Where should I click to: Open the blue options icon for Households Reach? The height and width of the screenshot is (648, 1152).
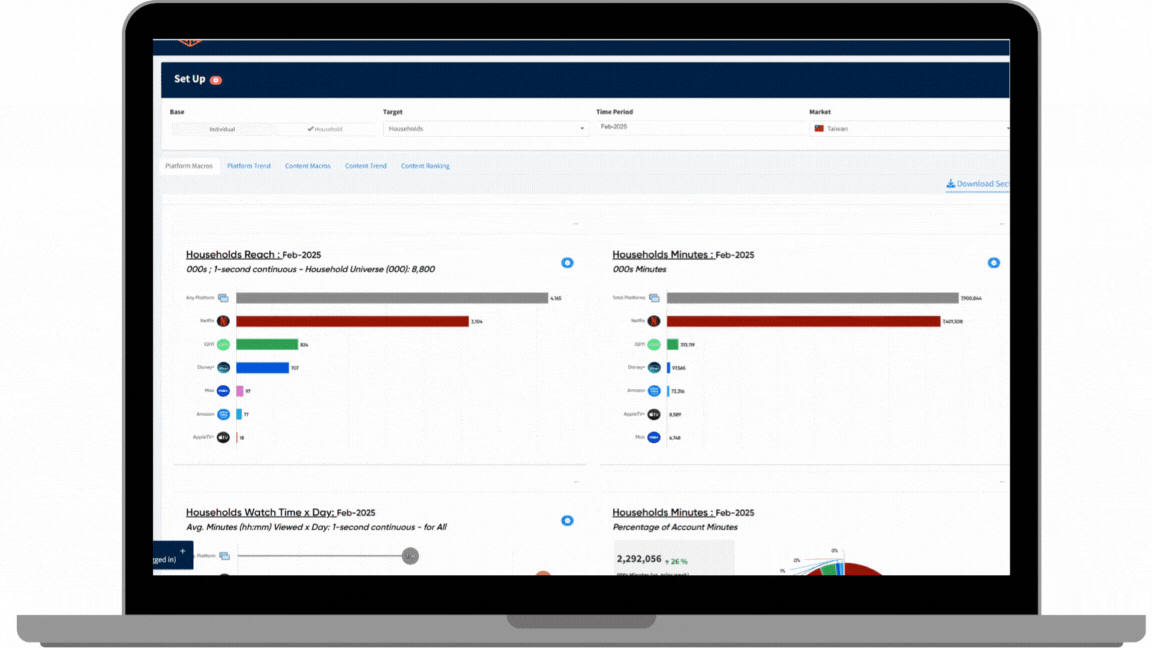click(567, 262)
